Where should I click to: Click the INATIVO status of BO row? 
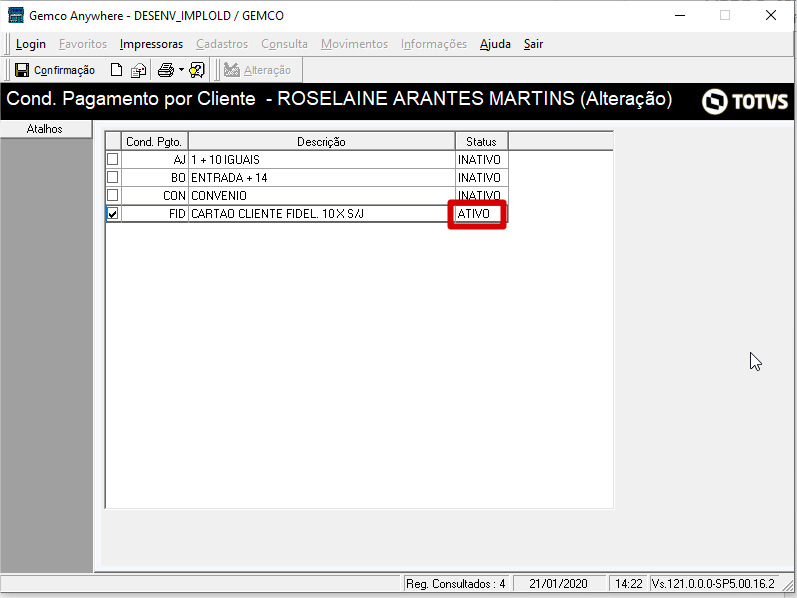click(x=481, y=177)
